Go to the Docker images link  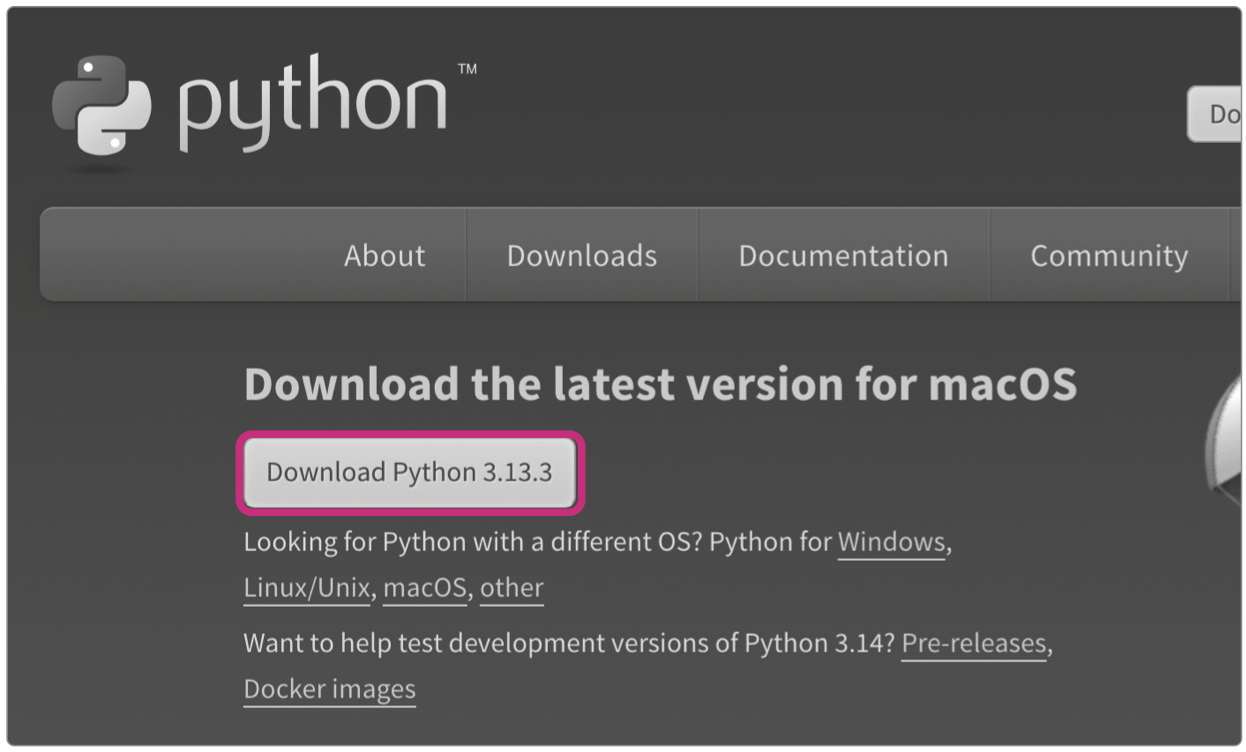[329, 690]
